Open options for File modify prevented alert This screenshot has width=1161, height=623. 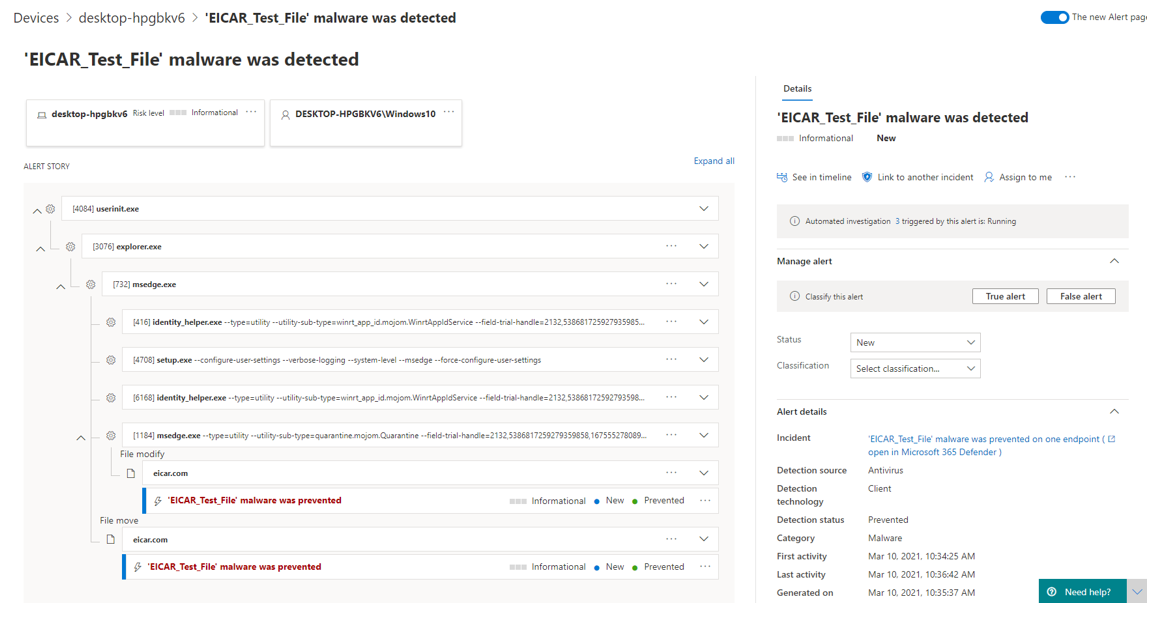tap(705, 501)
